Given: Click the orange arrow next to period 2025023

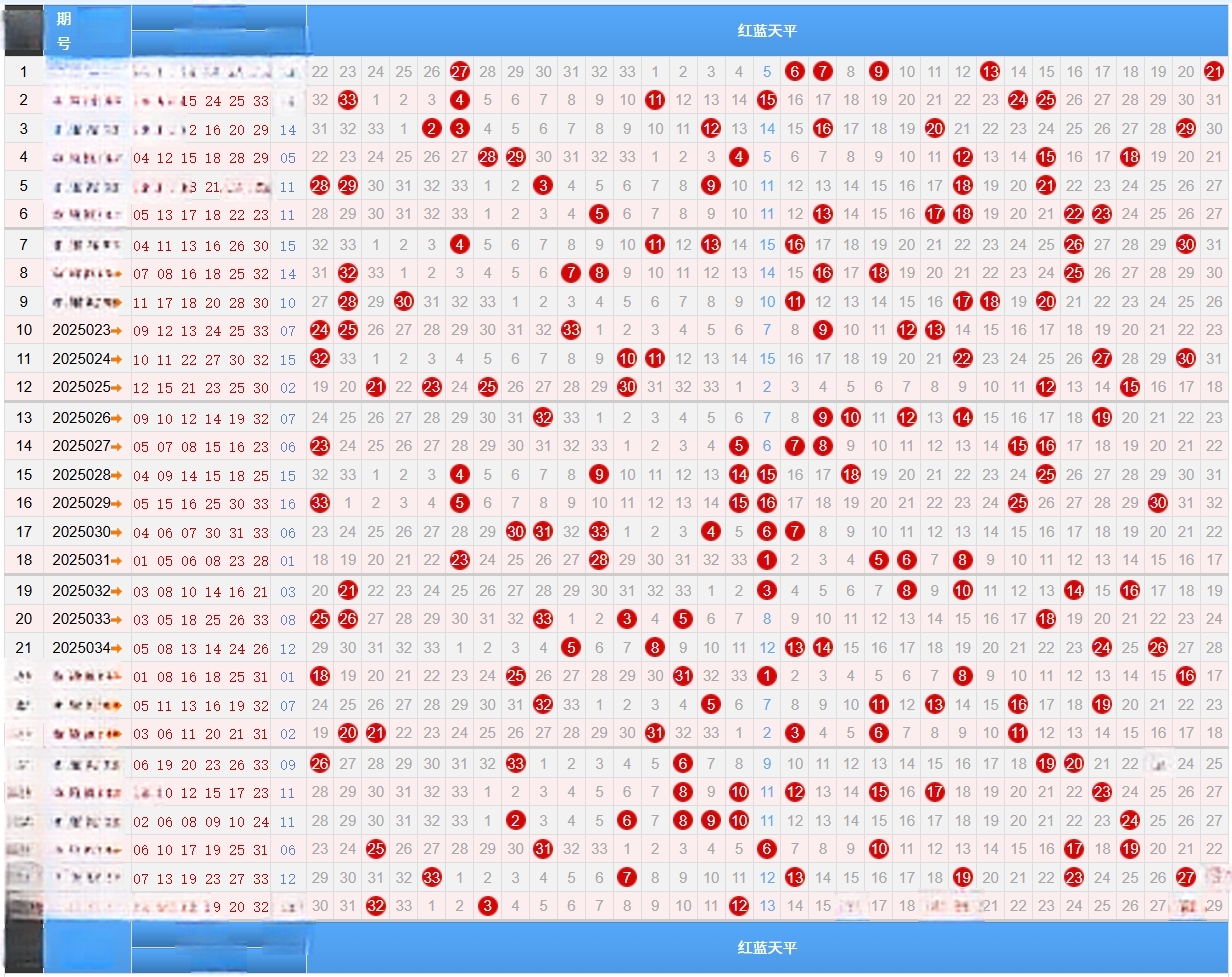Looking at the screenshot, I should (117, 330).
